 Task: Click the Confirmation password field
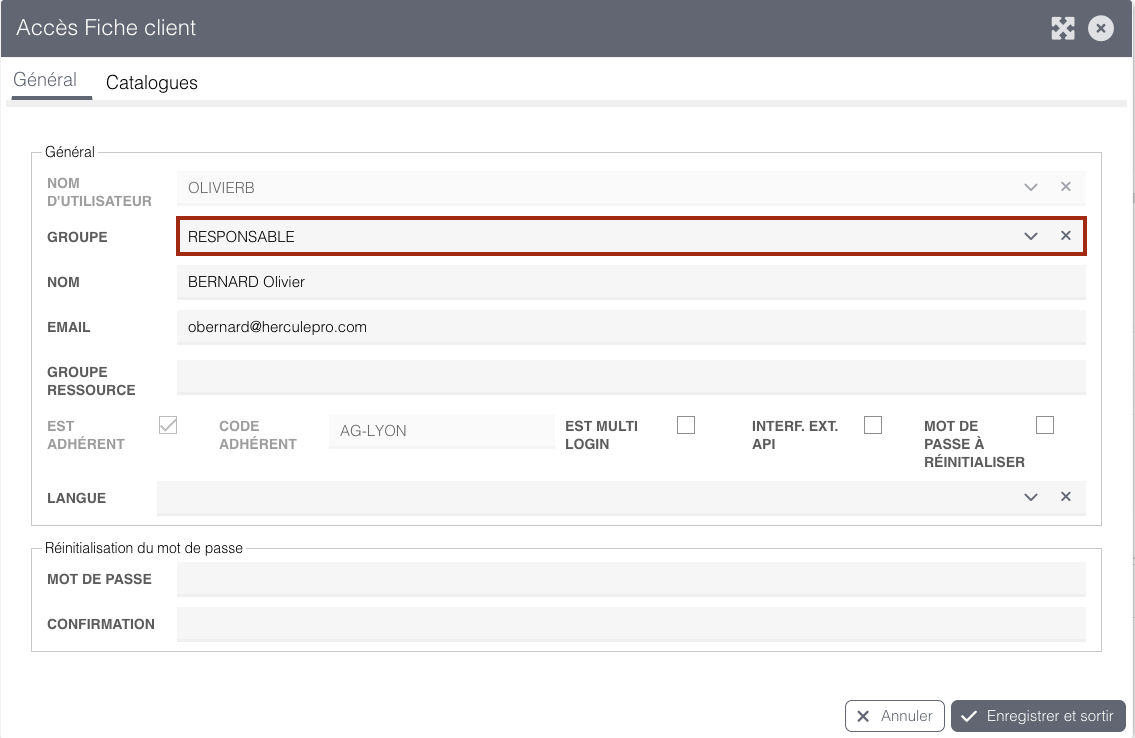[x=631, y=624]
